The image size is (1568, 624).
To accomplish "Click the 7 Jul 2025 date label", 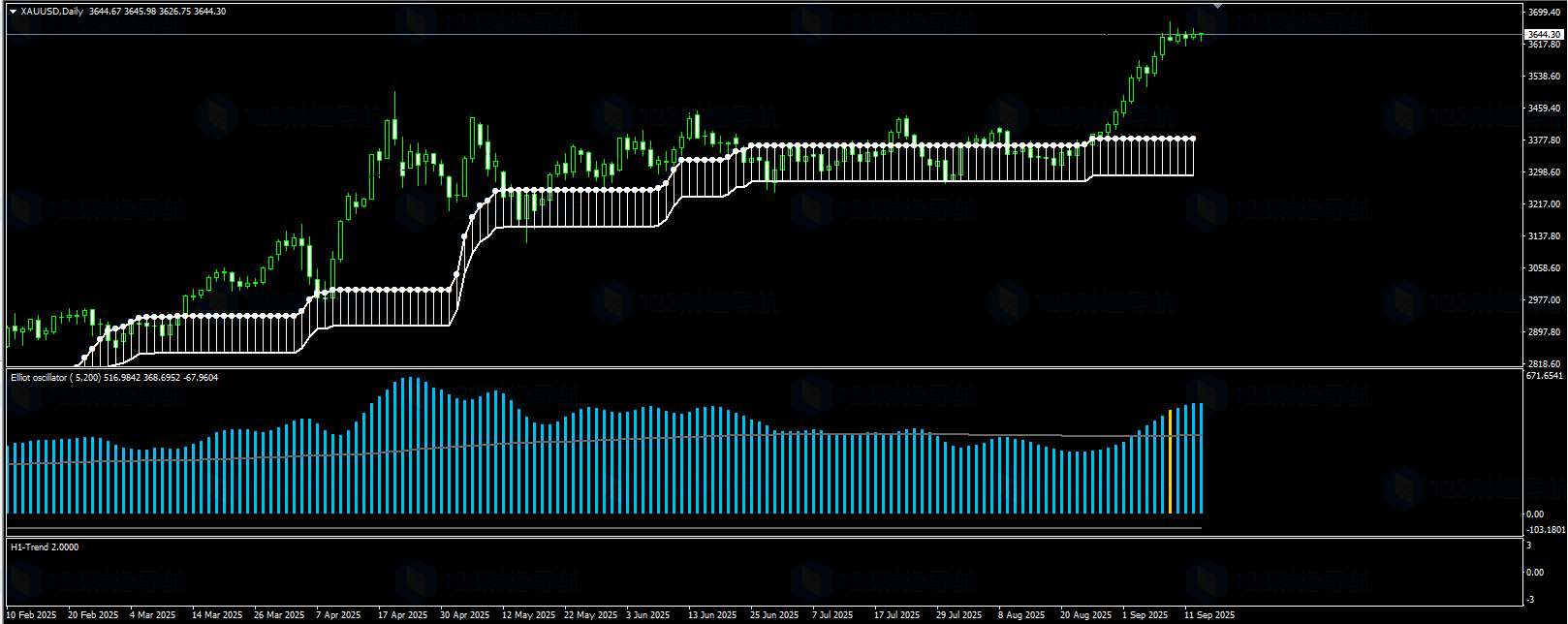I will pos(832,615).
